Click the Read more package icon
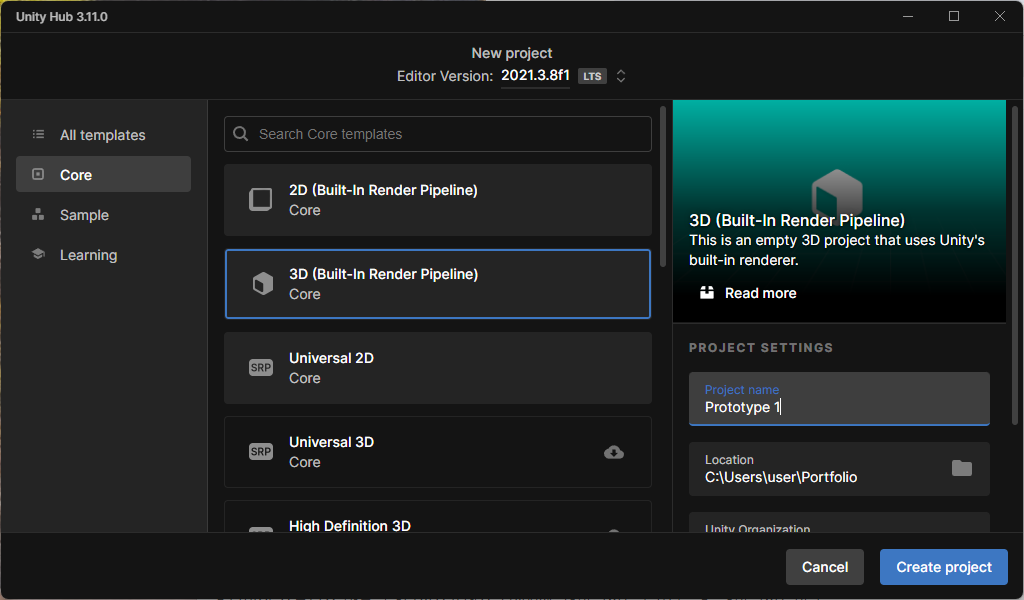1024x600 pixels. tap(707, 292)
